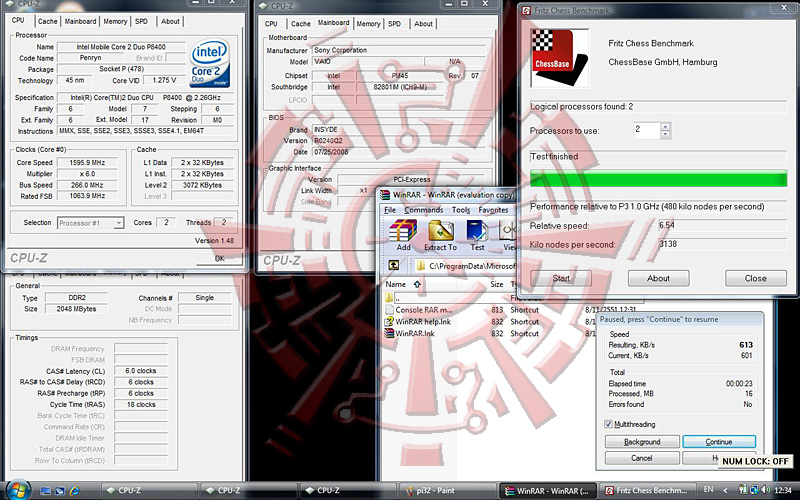Image resolution: width=800 pixels, height=500 pixels.
Task: Click Switch between windows quick launch icon
Action: point(60,491)
